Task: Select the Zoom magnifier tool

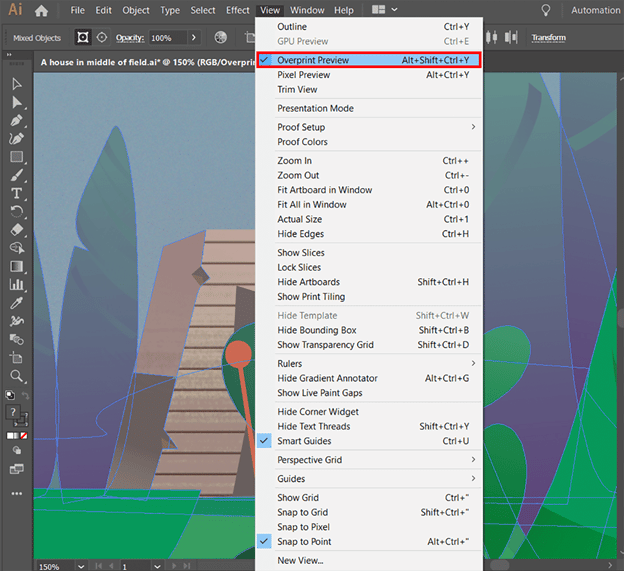Action: pyautogui.click(x=17, y=376)
